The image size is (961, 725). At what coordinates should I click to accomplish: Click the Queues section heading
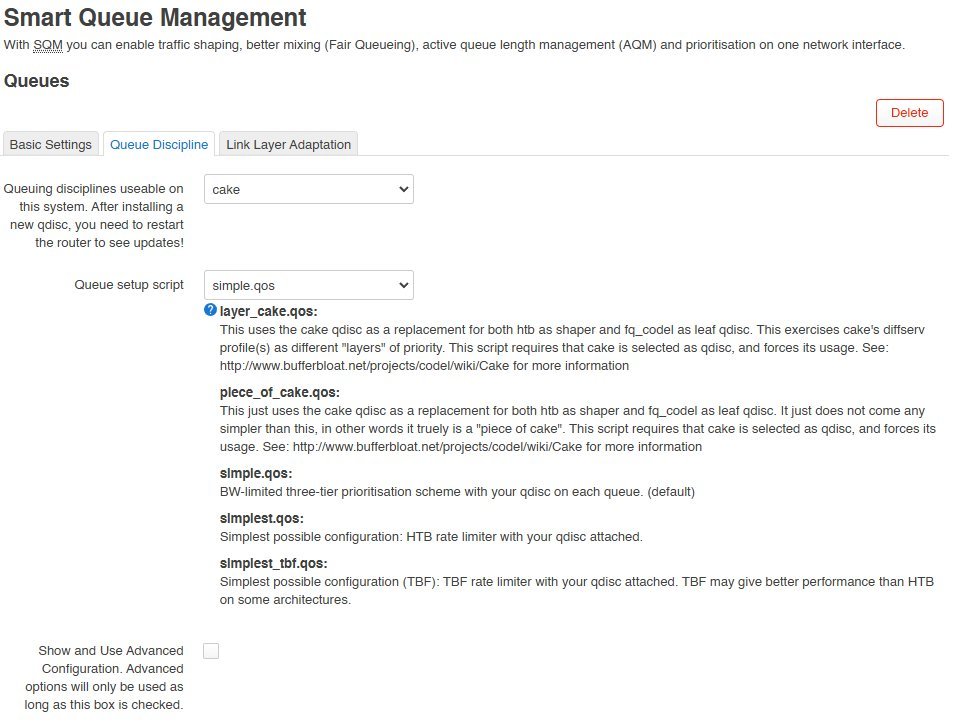click(x=37, y=81)
